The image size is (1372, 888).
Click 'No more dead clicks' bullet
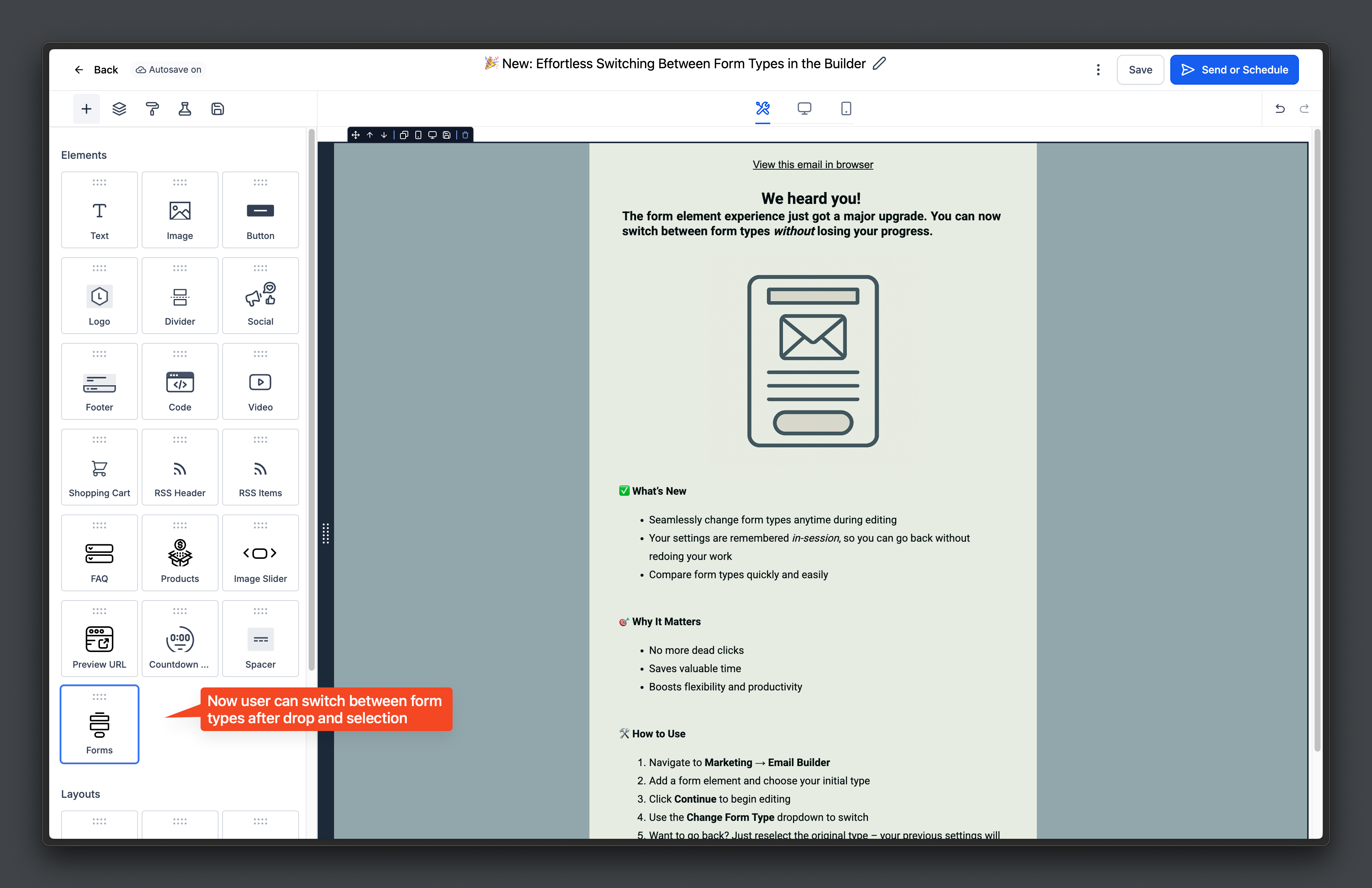[x=696, y=650]
